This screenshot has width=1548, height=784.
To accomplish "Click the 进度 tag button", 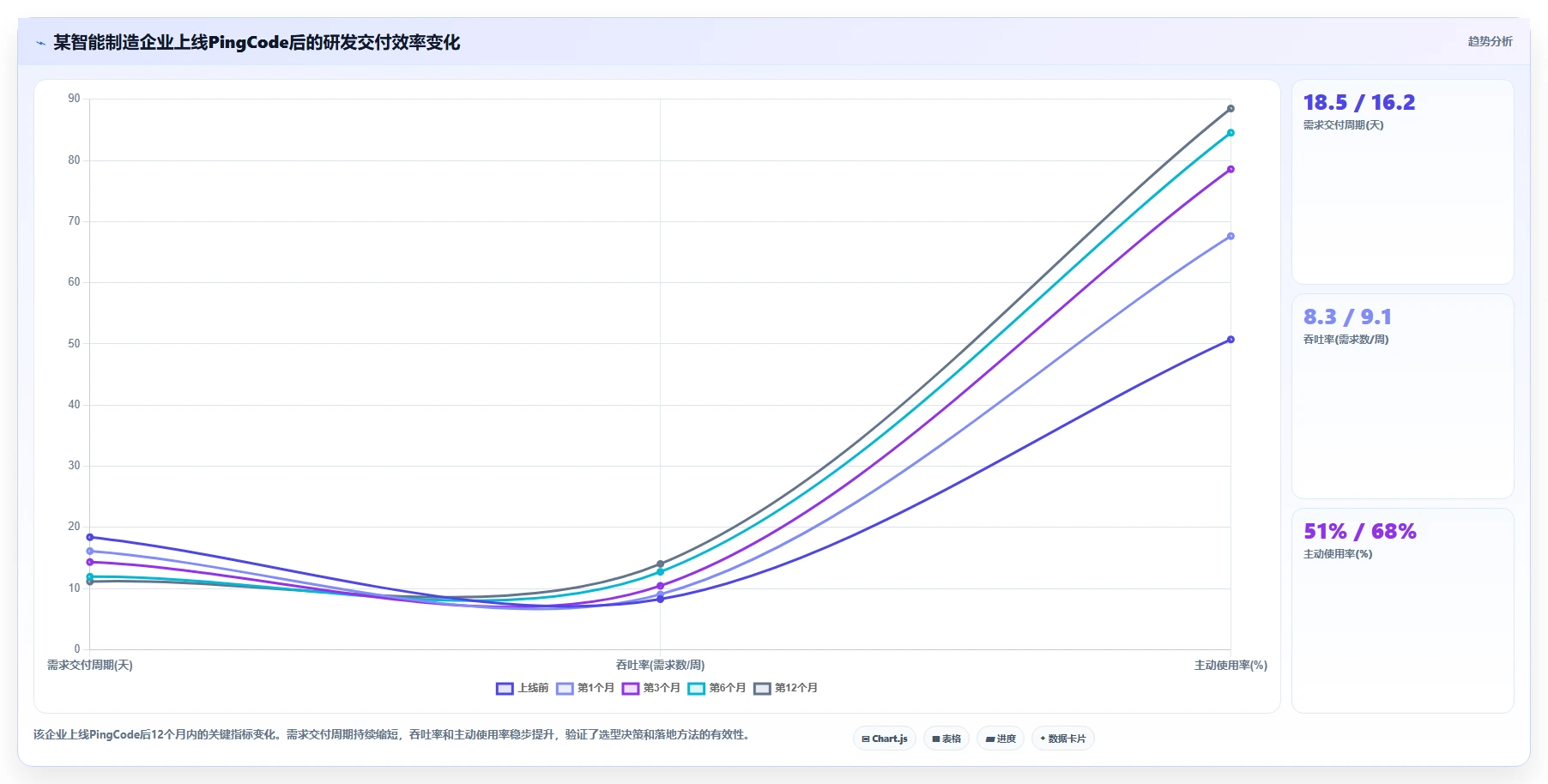I will click(x=1001, y=739).
